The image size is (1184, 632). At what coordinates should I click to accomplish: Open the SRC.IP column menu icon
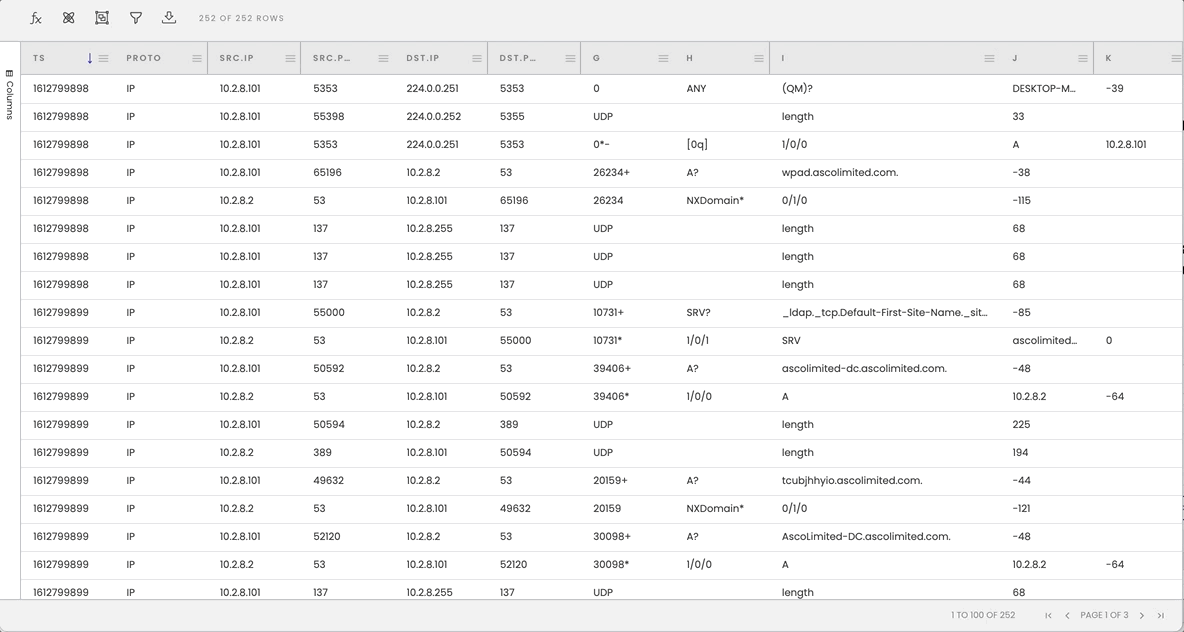[x=290, y=58]
